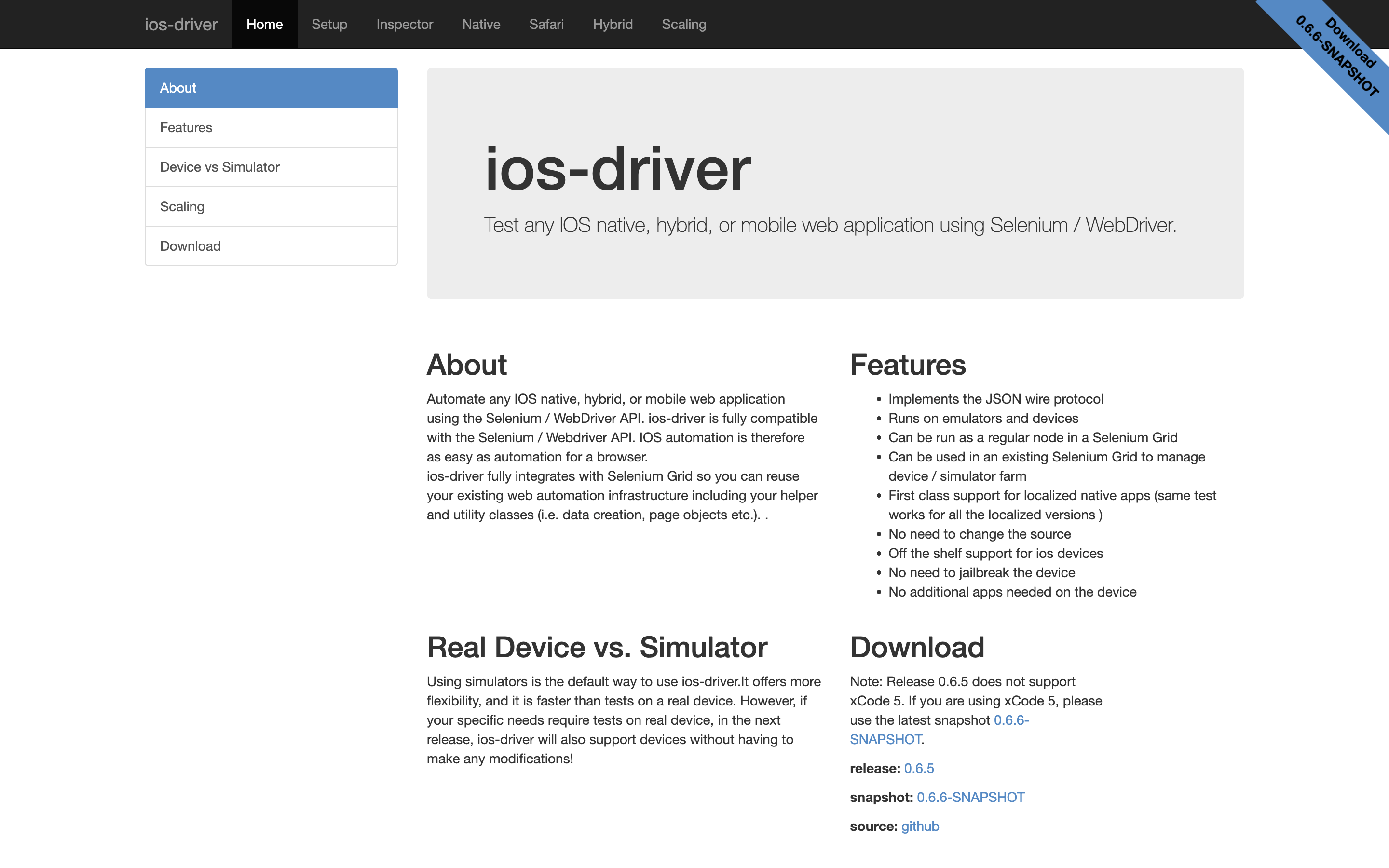
Task: Download release 0.6.5 link
Action: coord(918,768)
